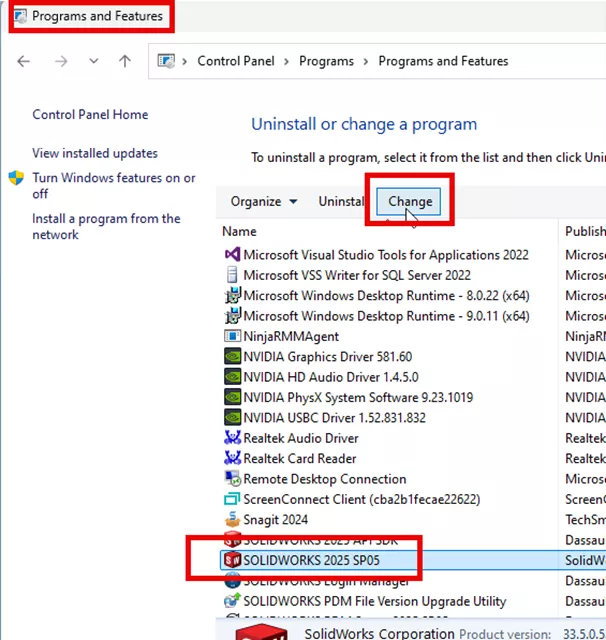Click Windows Desktop Runtime 8.0.22 icon
Image resolution: width=606 pixels, height=640 pixels.
(233, 295)
